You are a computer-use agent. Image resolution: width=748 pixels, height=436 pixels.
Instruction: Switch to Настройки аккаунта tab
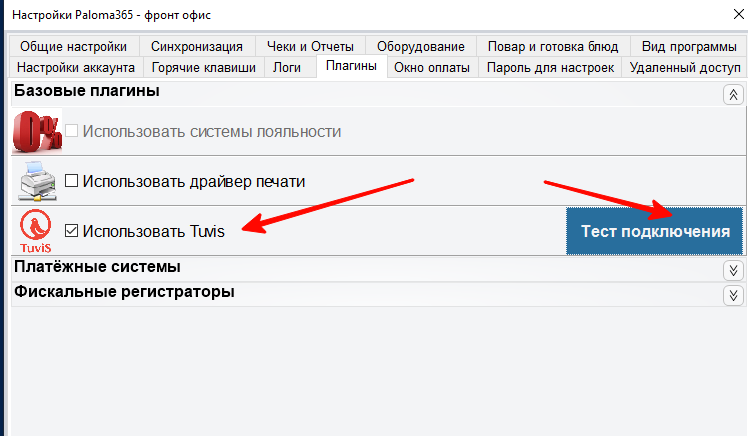[x=76, y=67]
